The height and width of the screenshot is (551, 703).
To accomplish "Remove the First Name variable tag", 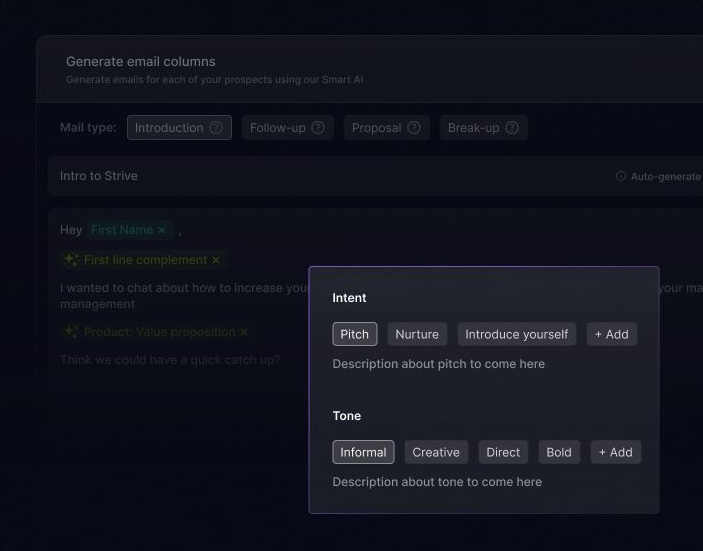I will pyautogui.click(x=162, y=230).
